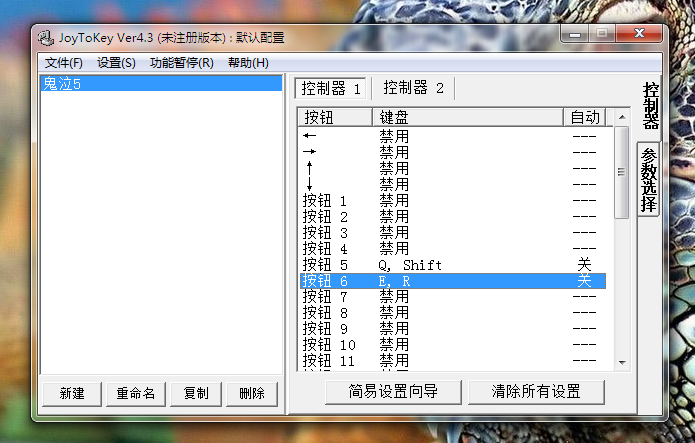Select the highlighted 按钮 6 row
The width and height of the screenshot is (695, 443).
pos(453,281)
